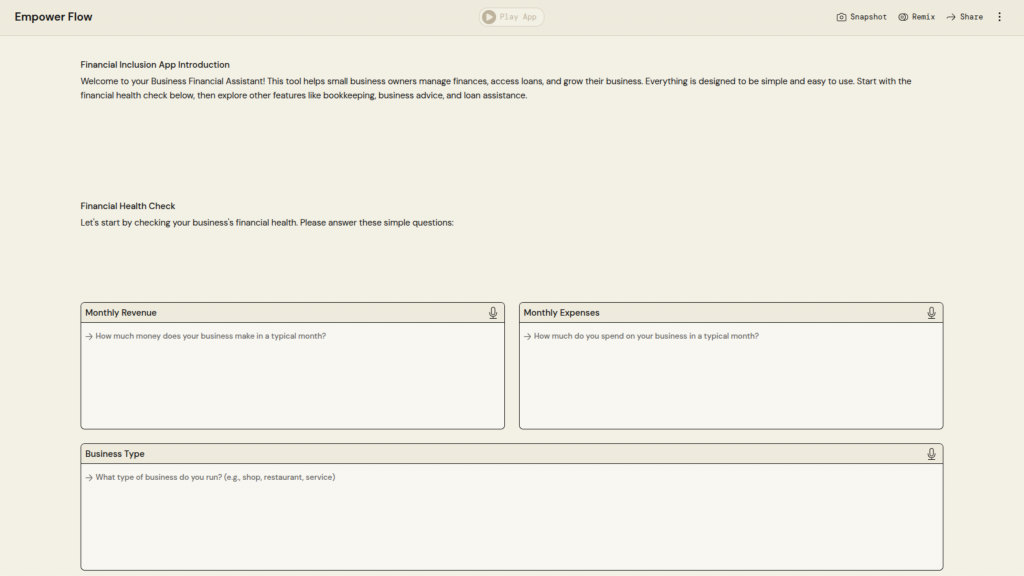Image resolution: width=1024 pixels, height=576 pixels.
Task: Click the Share arrow icon
Action: pyautogui.click(x=951, y=17)
